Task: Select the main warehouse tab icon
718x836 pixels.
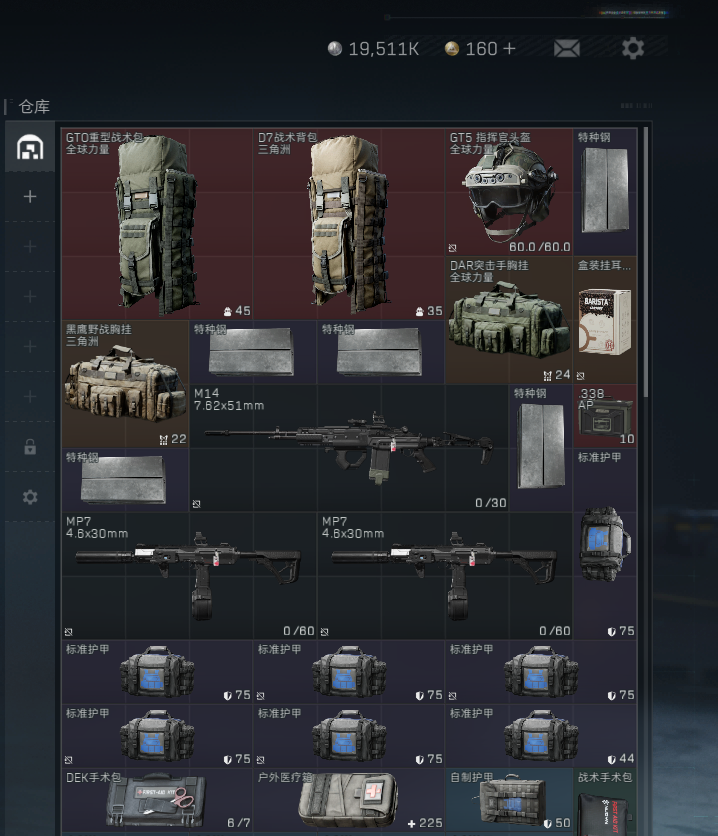Action: 30,148
